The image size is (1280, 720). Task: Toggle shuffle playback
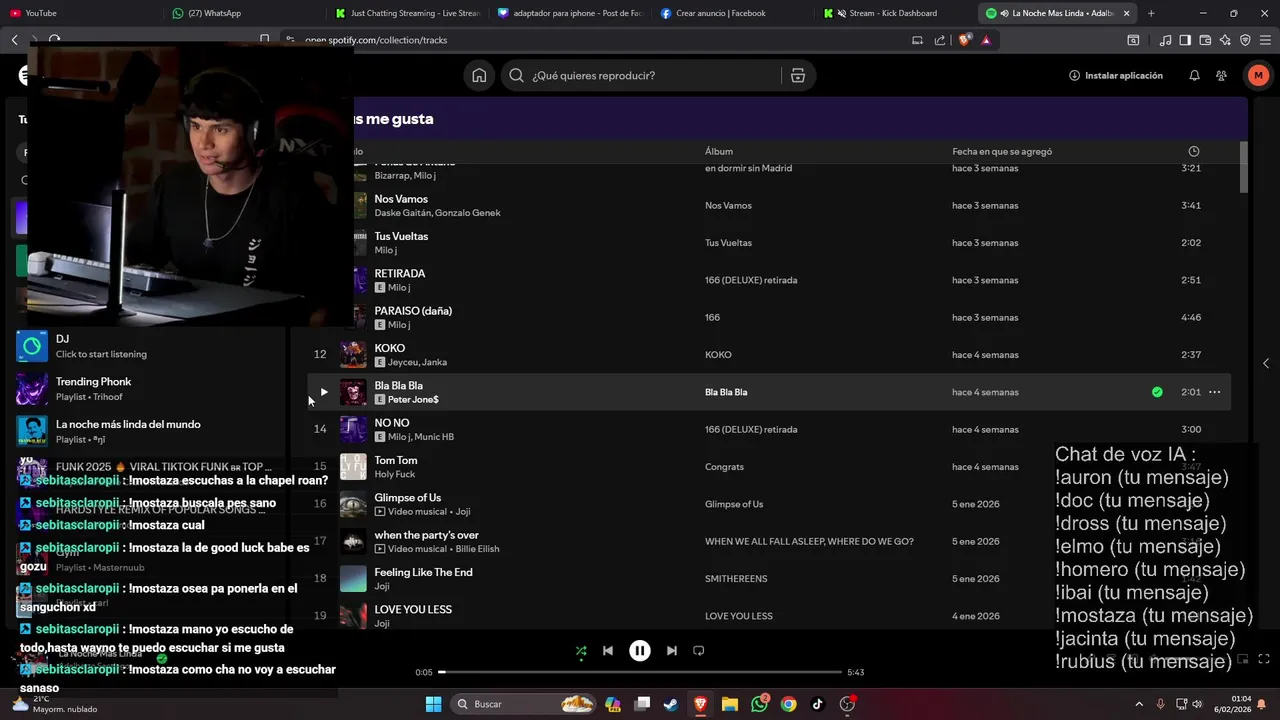coord(581,651)
